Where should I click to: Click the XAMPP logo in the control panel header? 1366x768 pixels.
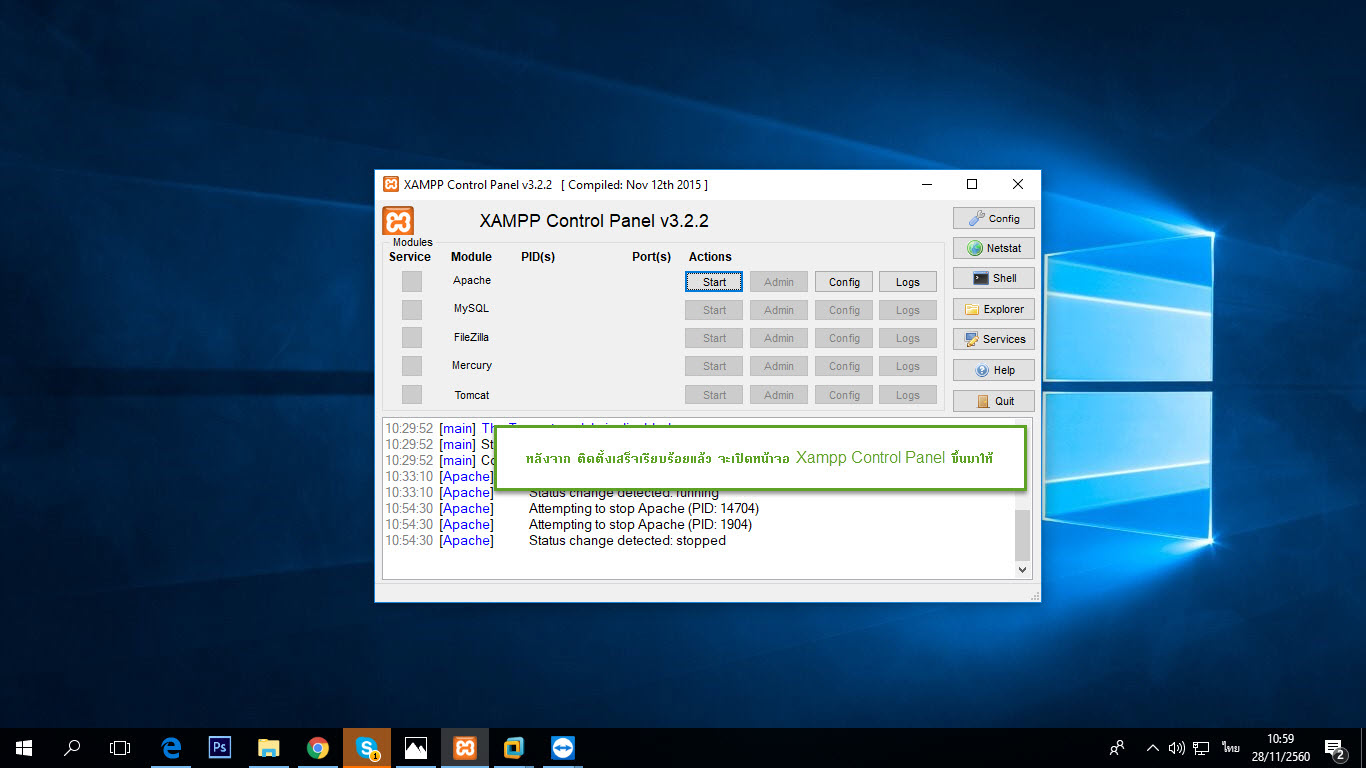(398, 221)
